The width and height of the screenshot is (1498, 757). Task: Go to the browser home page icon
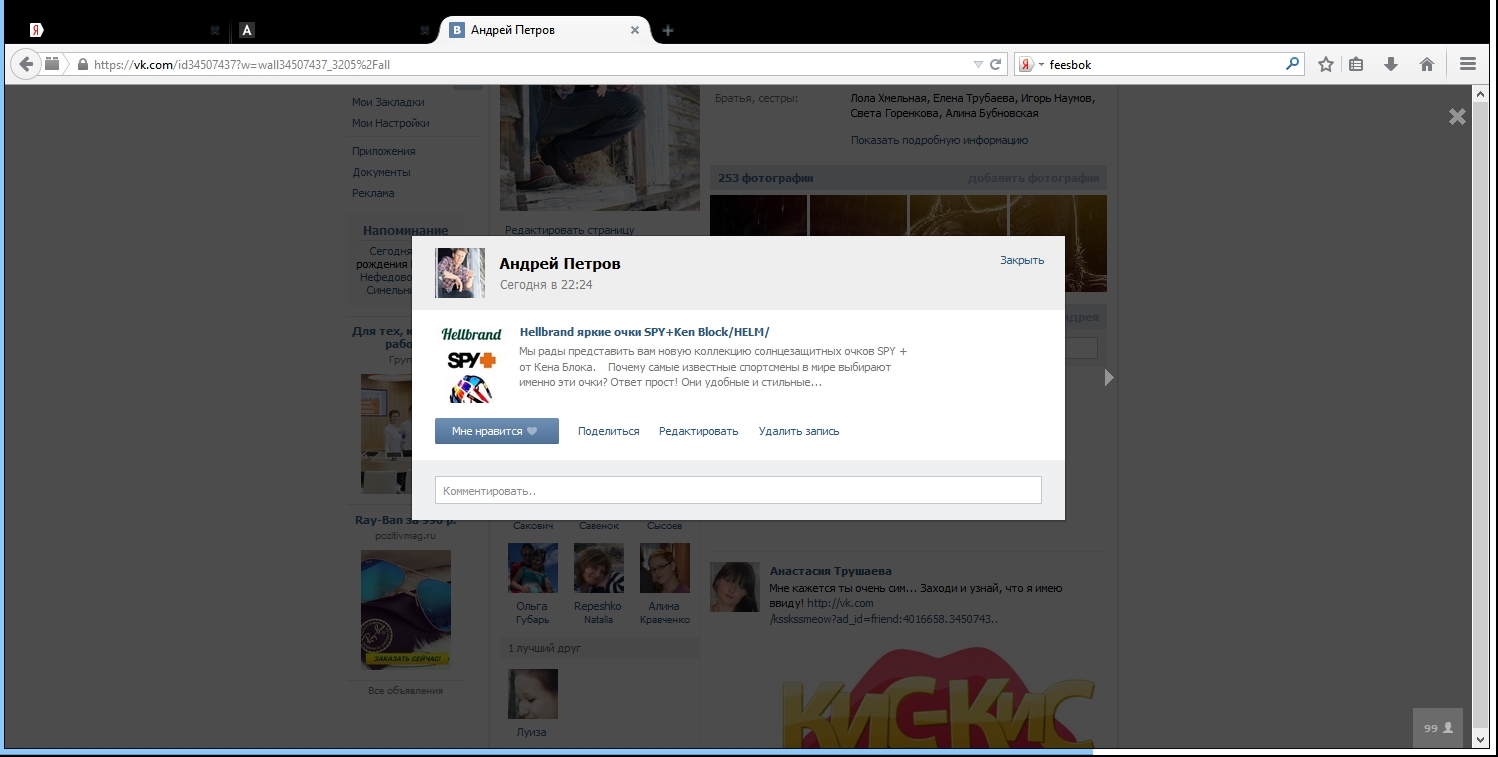click(1427, 64)
